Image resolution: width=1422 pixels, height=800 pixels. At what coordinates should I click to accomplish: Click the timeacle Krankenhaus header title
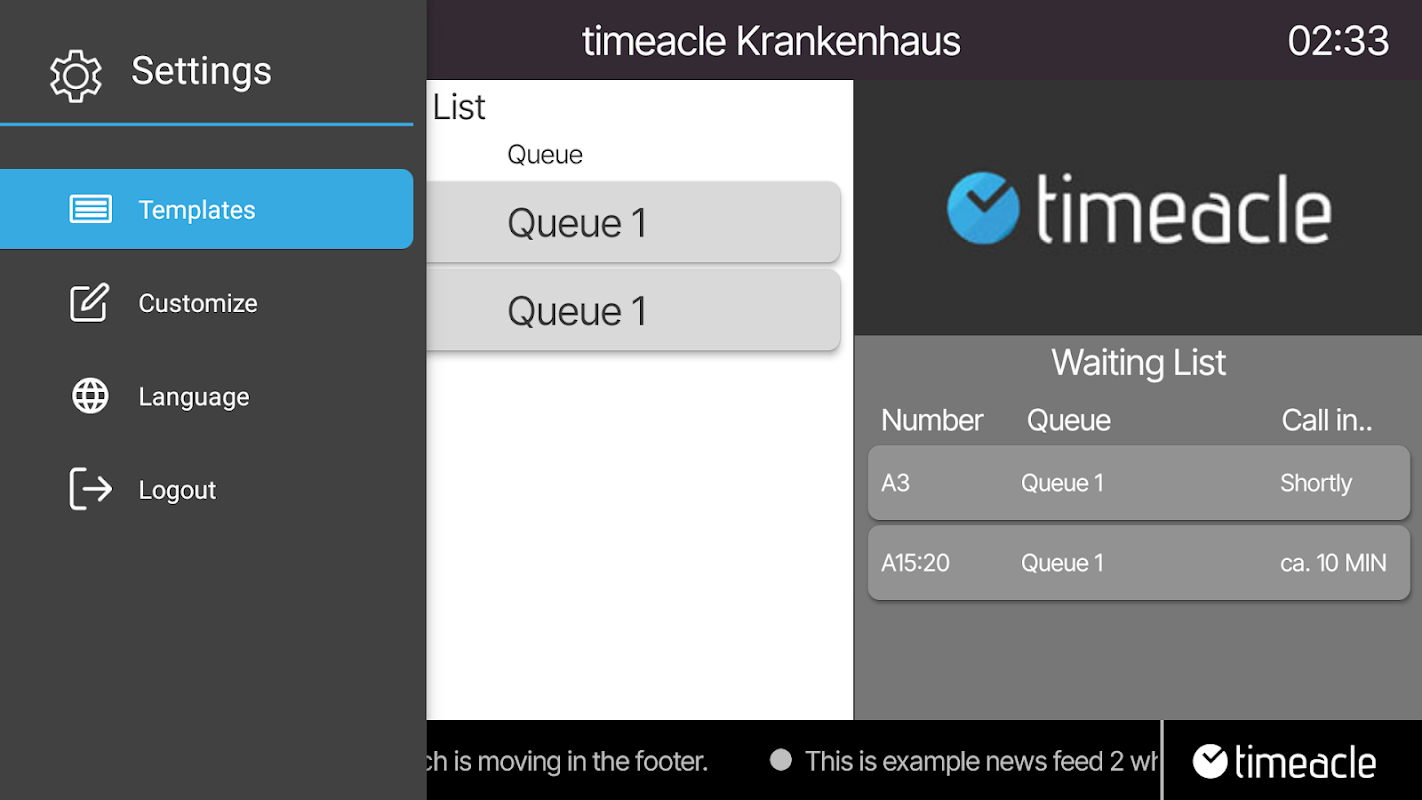[771, 41]
